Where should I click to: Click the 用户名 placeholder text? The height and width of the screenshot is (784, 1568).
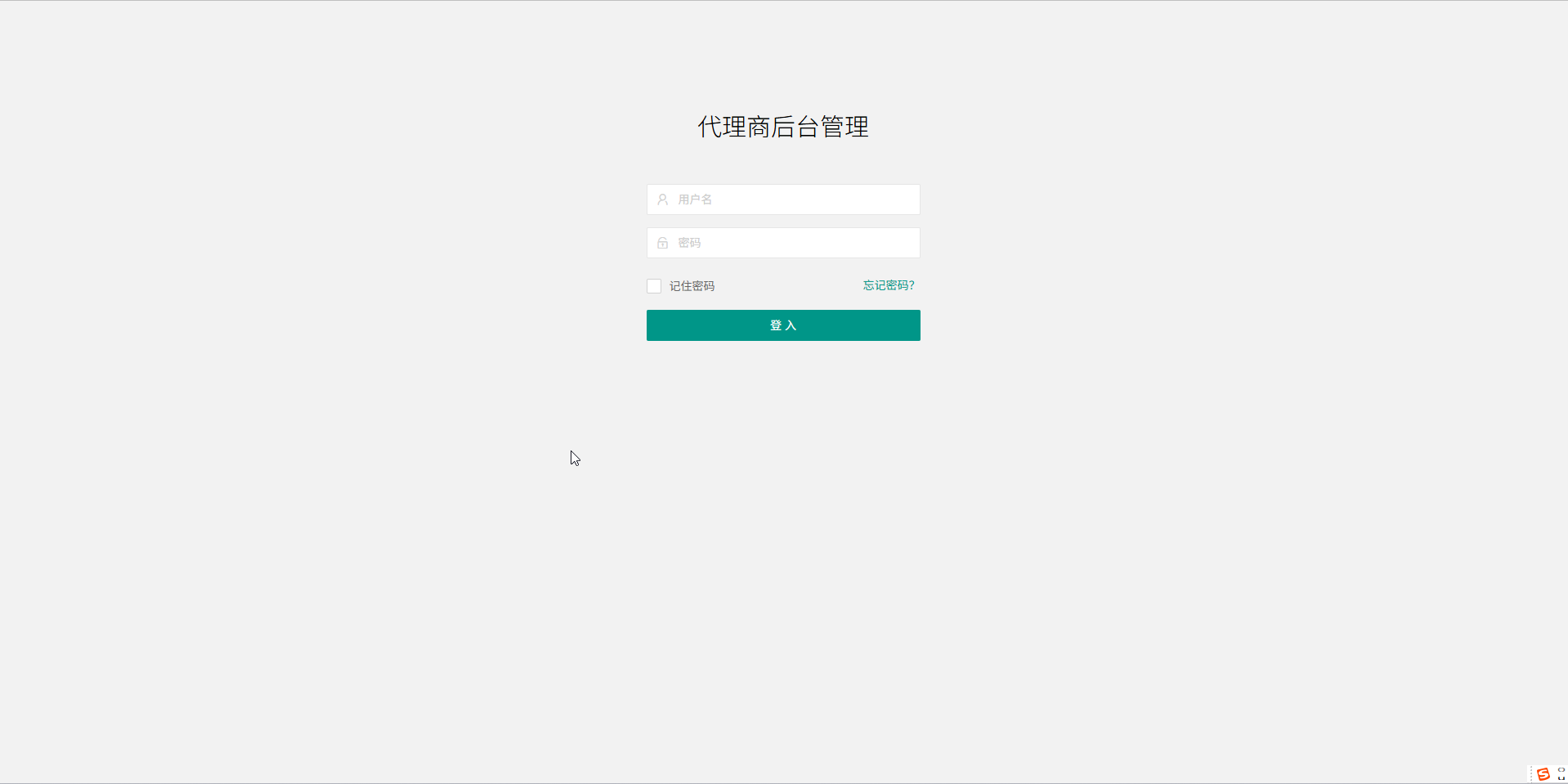click(695, 199)
